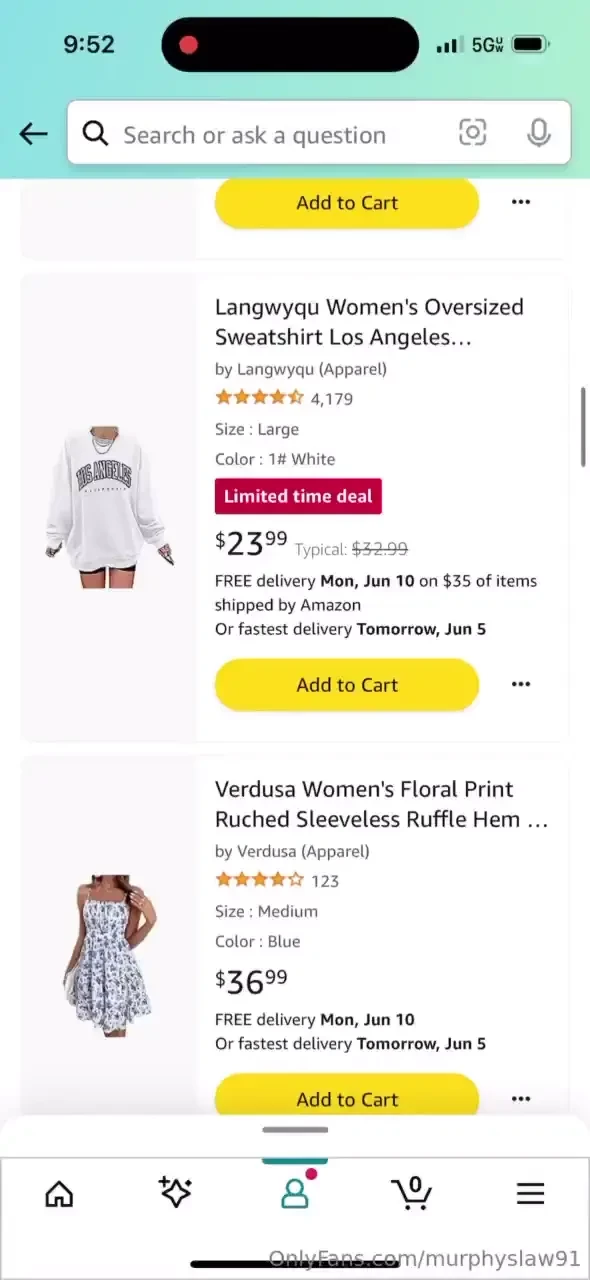Go back with the back arrow
This screenshot has height=1280, width=590.
(33, 133)
